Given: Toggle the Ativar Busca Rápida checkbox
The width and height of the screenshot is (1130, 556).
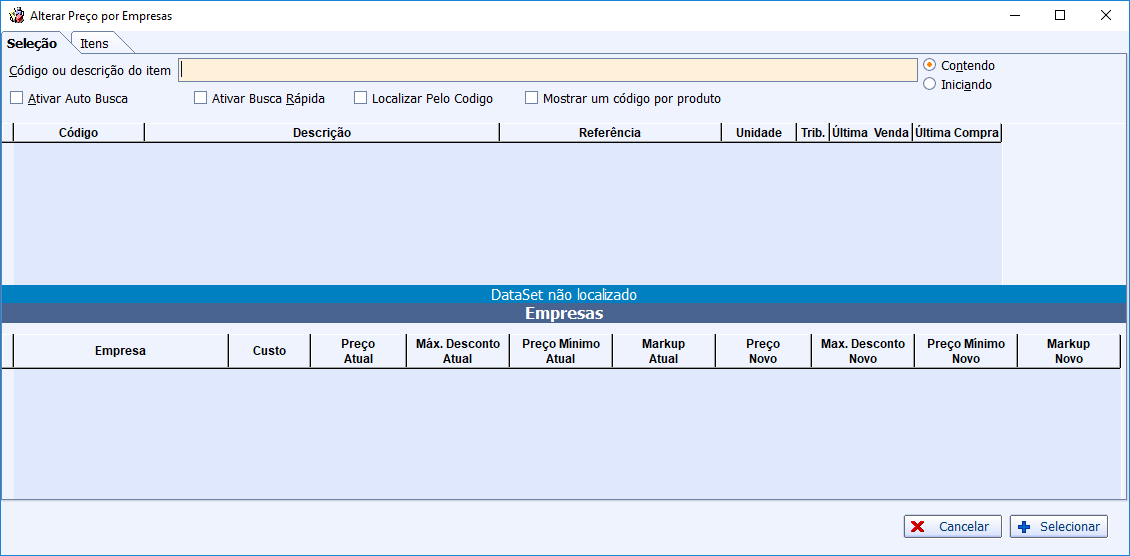Looking at the screenshot, I should click(201, 99).
